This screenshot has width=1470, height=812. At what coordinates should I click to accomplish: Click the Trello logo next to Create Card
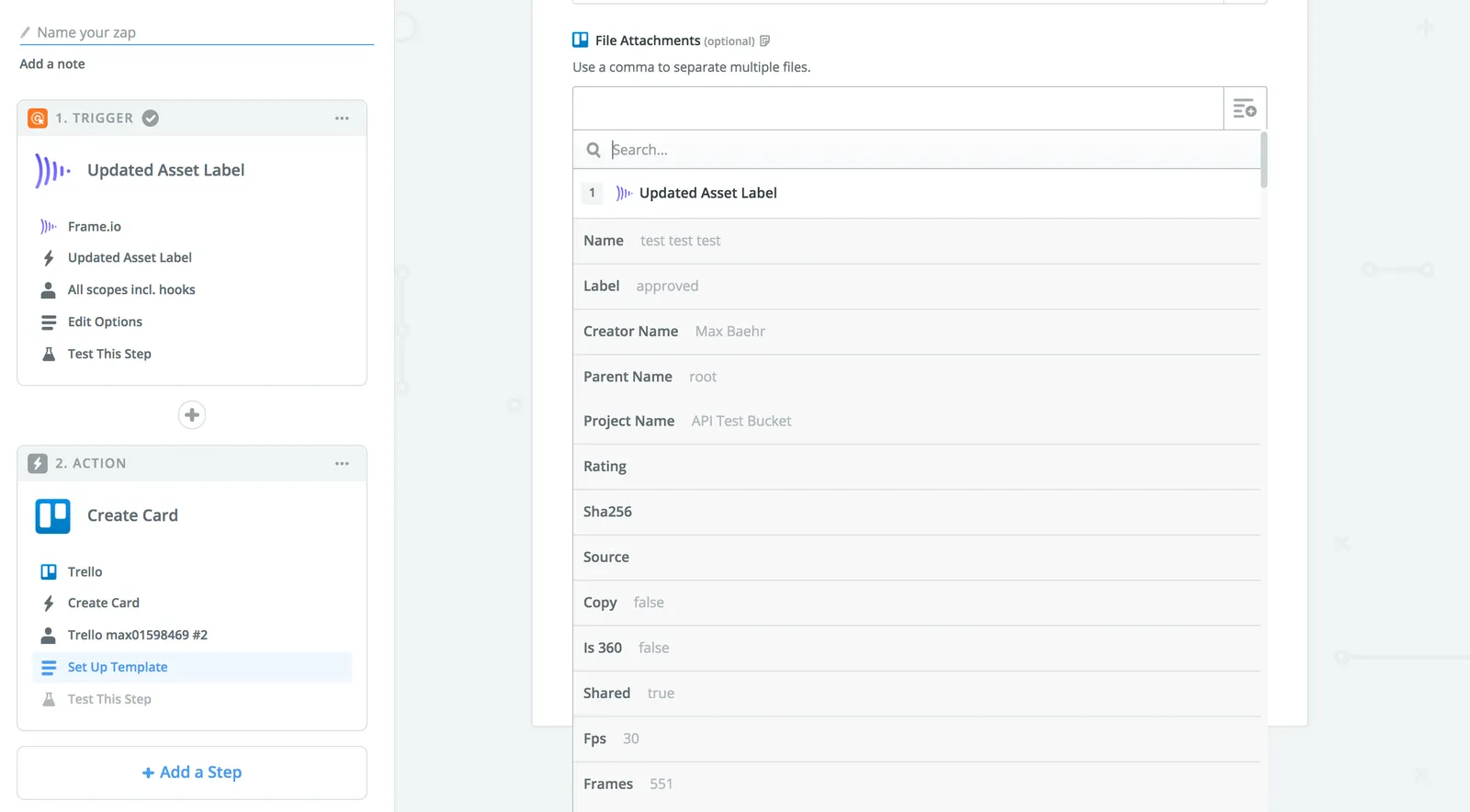(53, 516)
